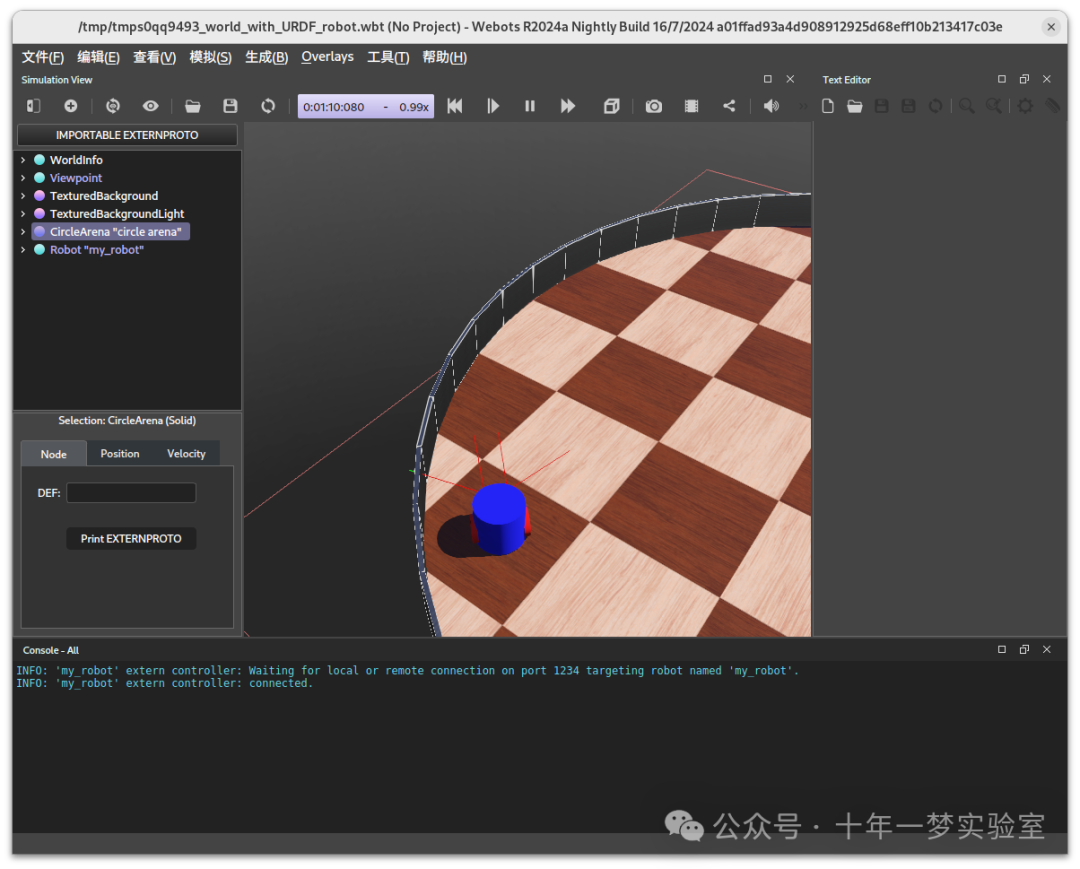Step the simulation one frame forward
This screenshot has height=869, width=1080.
click(492, 106)
